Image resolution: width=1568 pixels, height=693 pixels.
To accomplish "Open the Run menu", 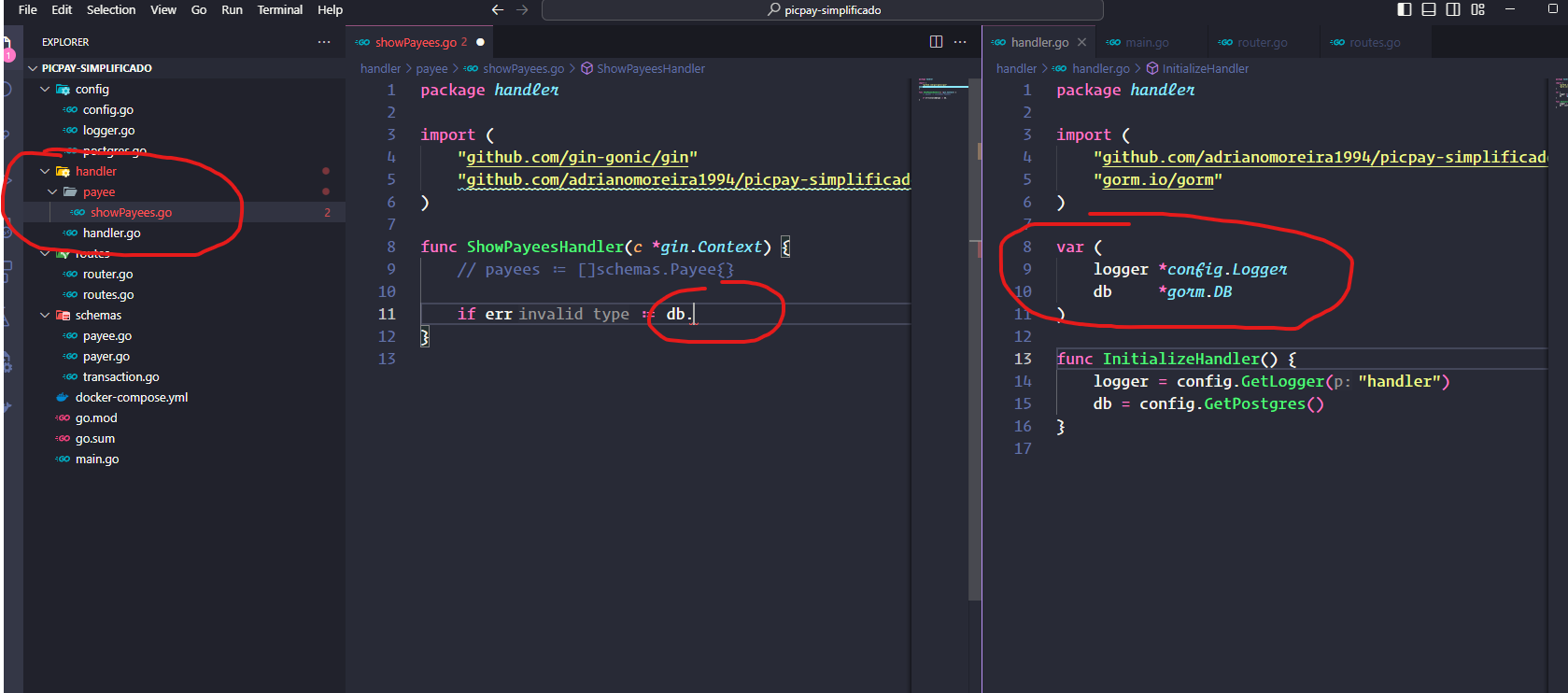I will 232,9.
